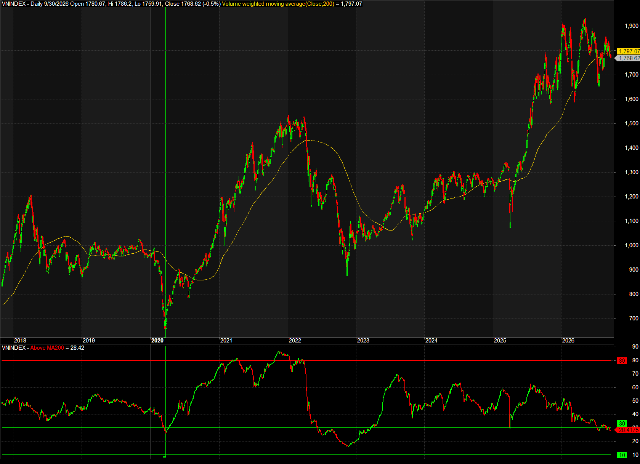This screenshot has height=464, width=640.
Task: Click the 1,600 price axis label
Action: pyautogui.click(x=631, y=99)
